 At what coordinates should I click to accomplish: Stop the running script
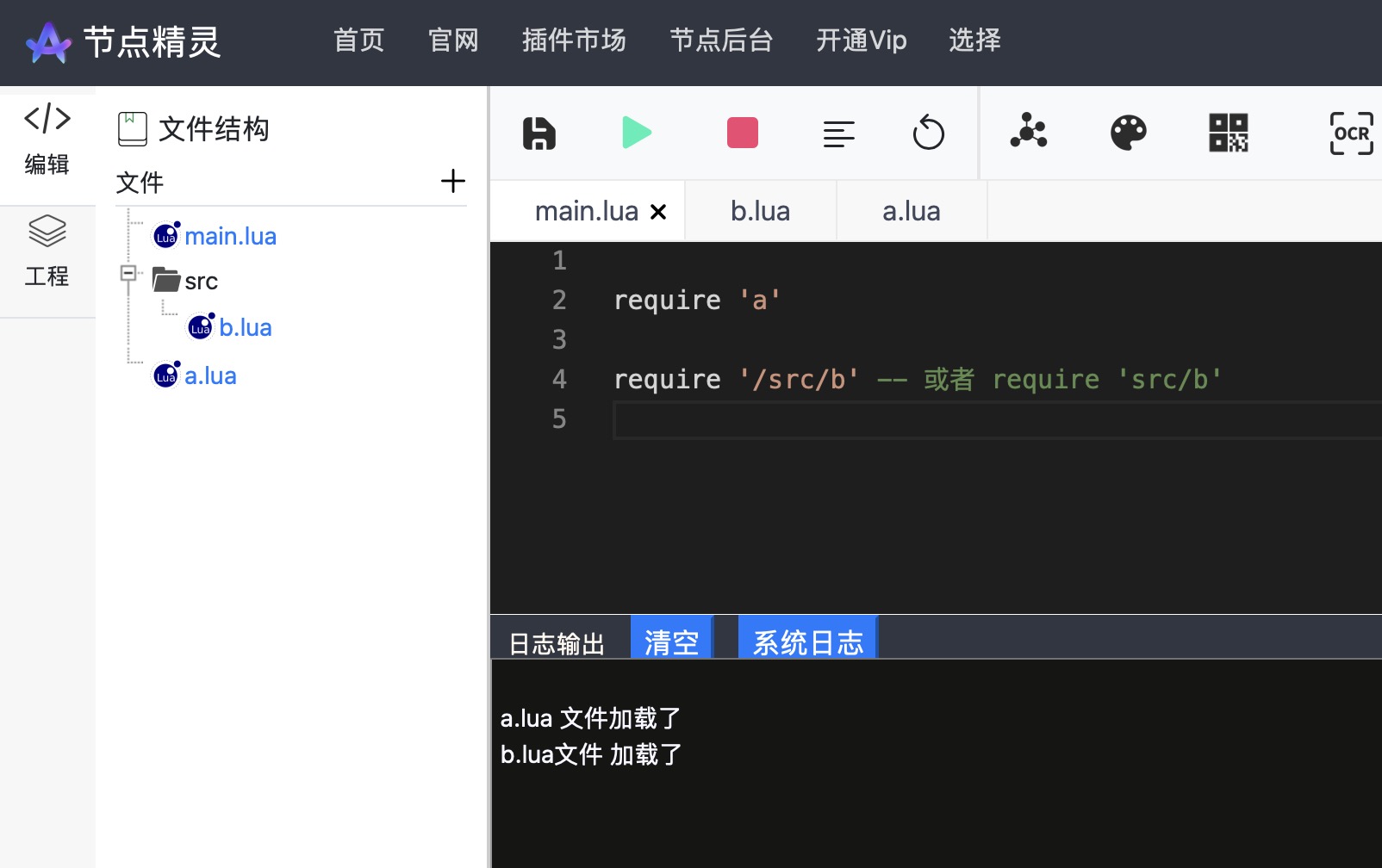[x=742, y=132]
